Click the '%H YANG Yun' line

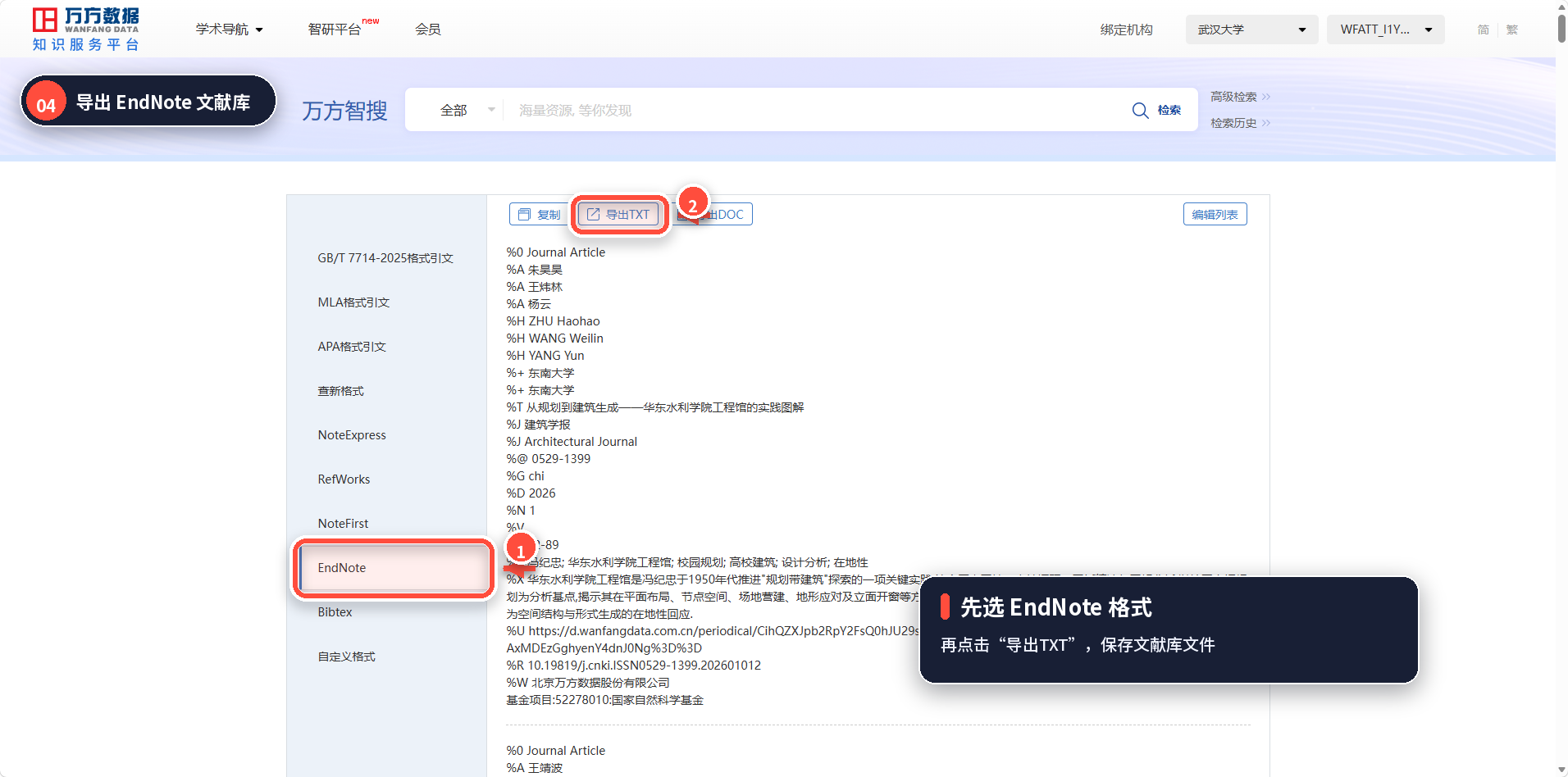pyautogui.click(x=545, y=356)
